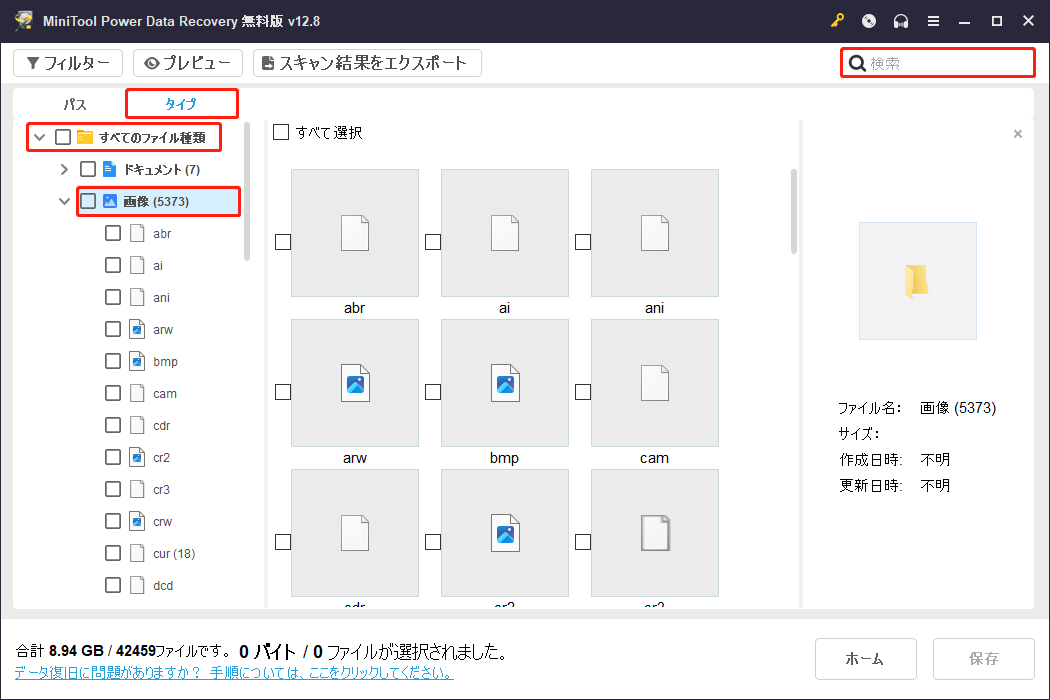Screen dimensions: 1050x700
Task: Click the license key icon in the title bar
Action: point(838,20)
